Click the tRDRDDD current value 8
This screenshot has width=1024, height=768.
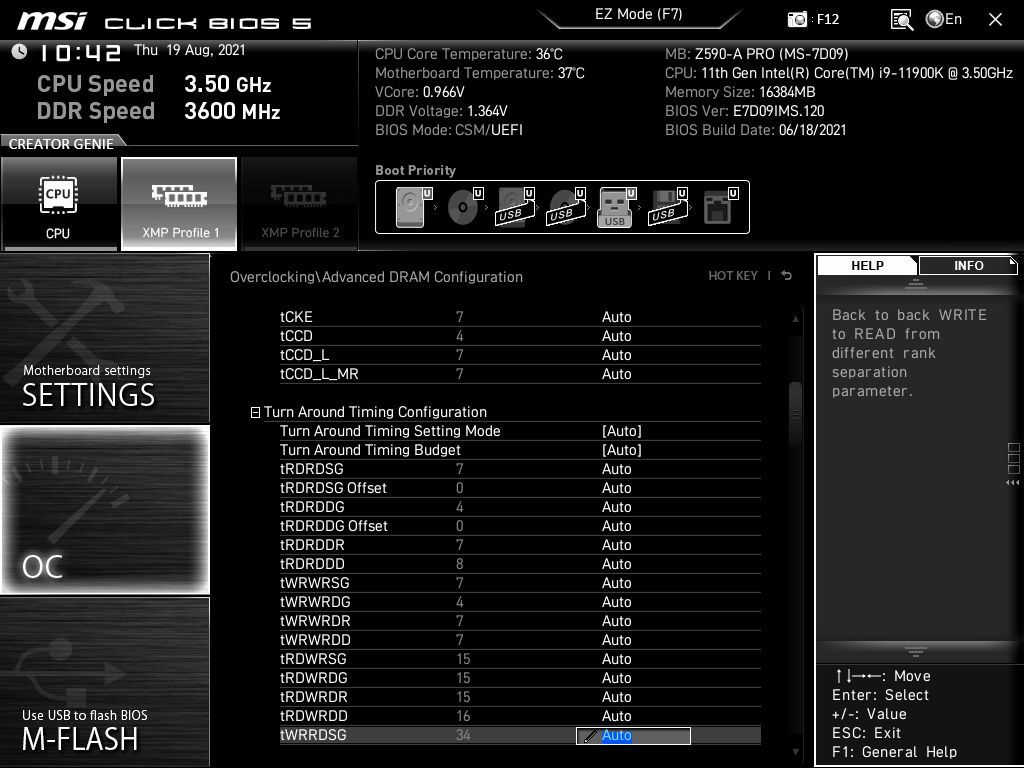(x=460, y=564)
